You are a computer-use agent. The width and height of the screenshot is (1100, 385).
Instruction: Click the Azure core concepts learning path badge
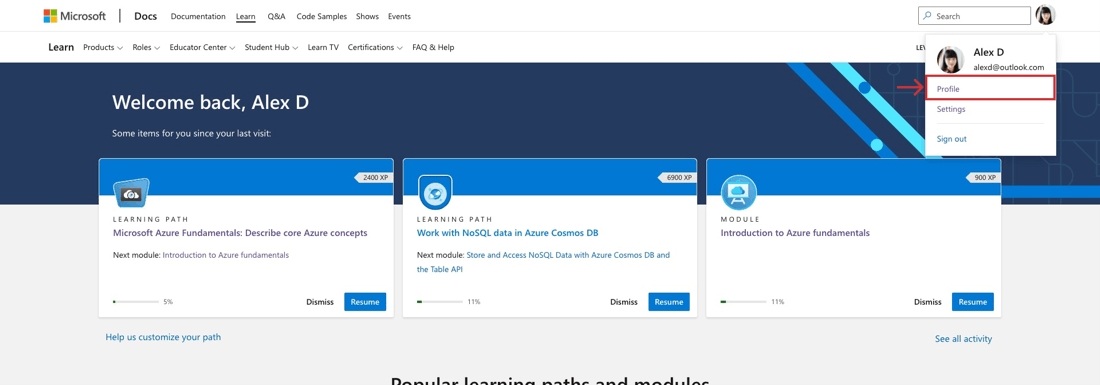(131, 193)
